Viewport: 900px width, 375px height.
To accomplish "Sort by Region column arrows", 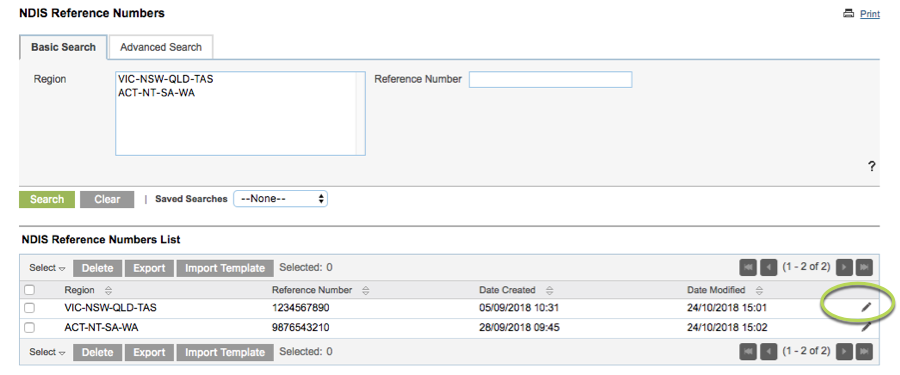I will click(109, 290).
